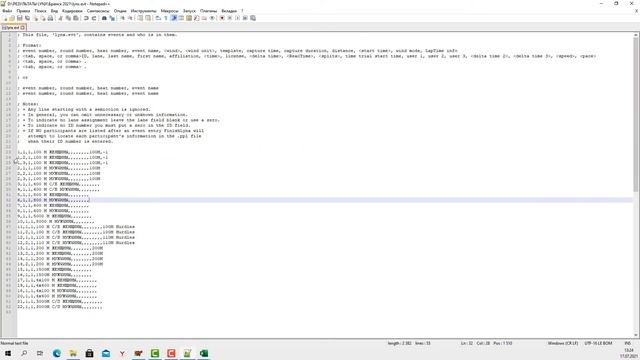Screen dimensions: 640x360
Task: Save the file with the toolbar Save icon
Action: [x=20, y=18]
